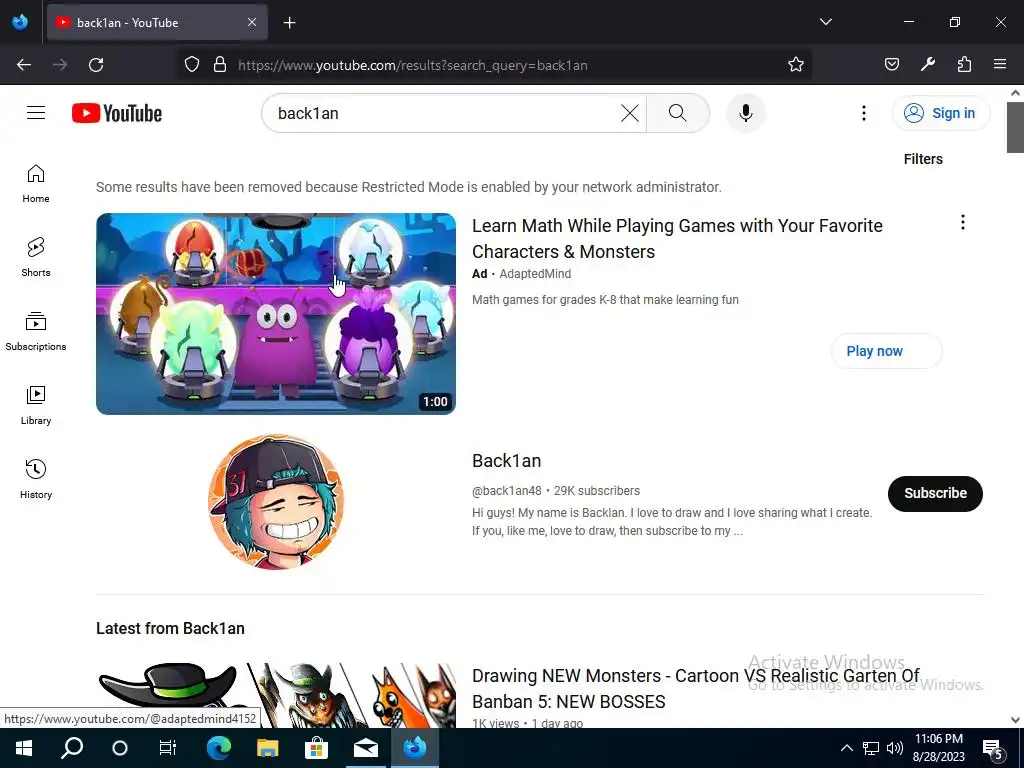Screen dimensions: 1024x768
Task: Open YouTube settings three-dot menu
Action: pyautogui.click(x=863, y=113)
